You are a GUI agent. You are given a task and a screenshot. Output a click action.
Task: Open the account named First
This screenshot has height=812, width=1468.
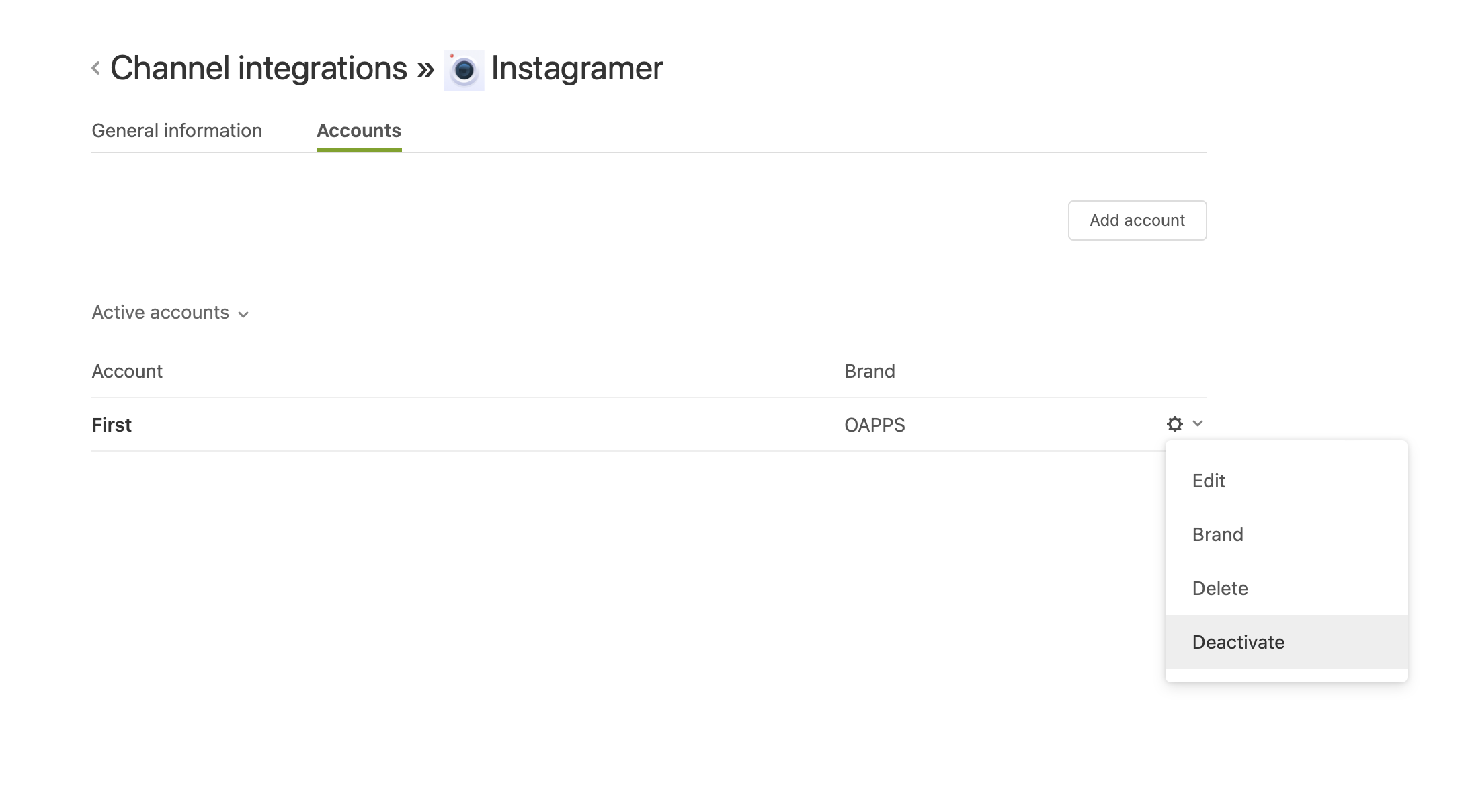point(112,425)
